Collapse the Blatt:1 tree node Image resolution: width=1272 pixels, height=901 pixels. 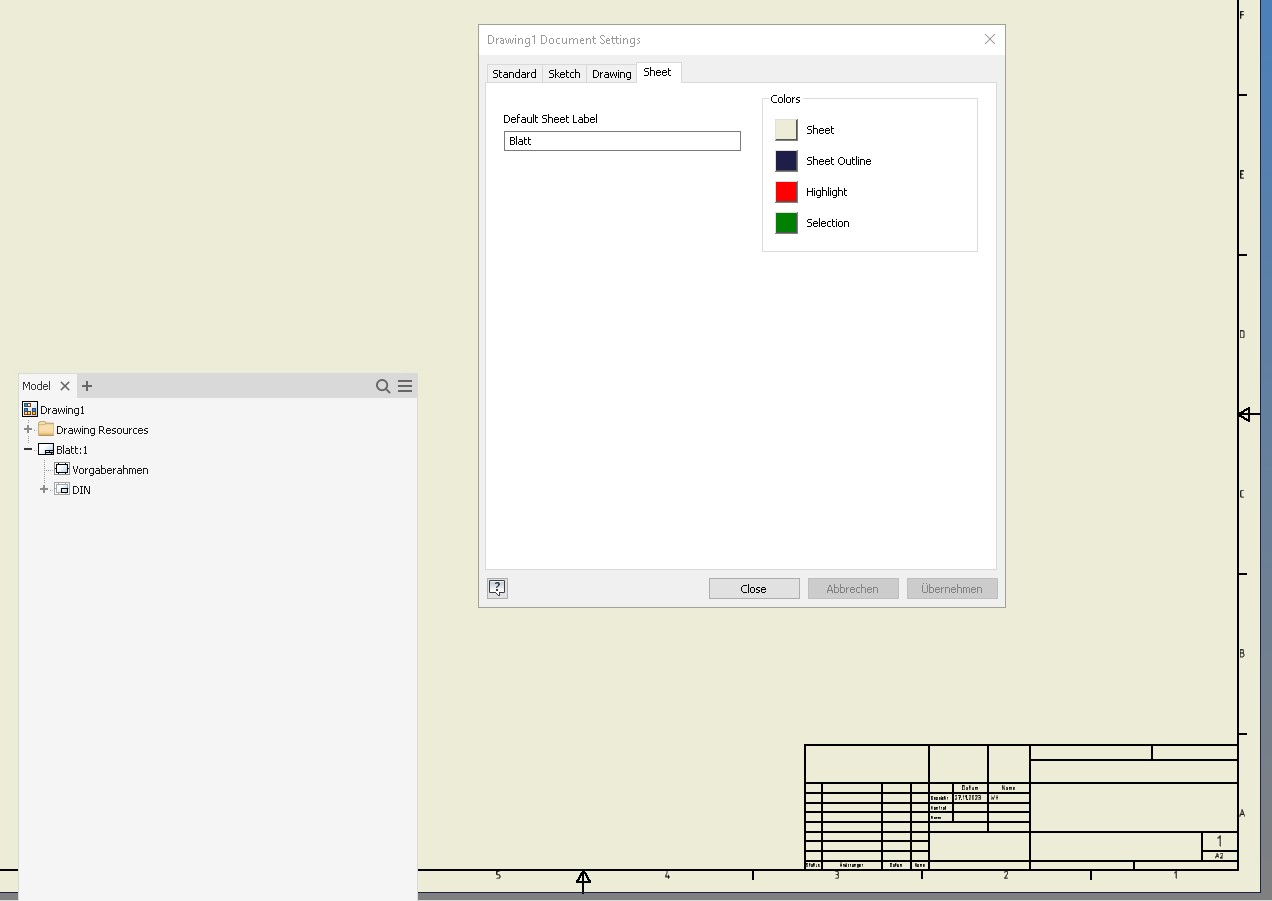(27, 449)
